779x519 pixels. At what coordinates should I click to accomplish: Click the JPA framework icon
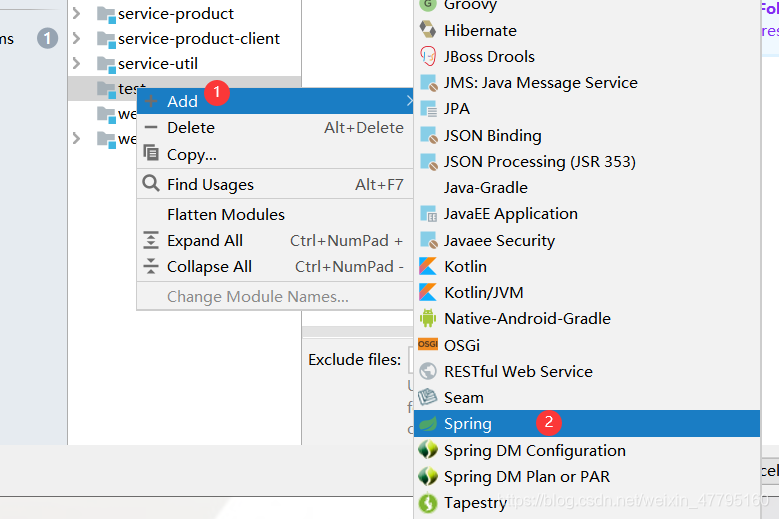428,109
